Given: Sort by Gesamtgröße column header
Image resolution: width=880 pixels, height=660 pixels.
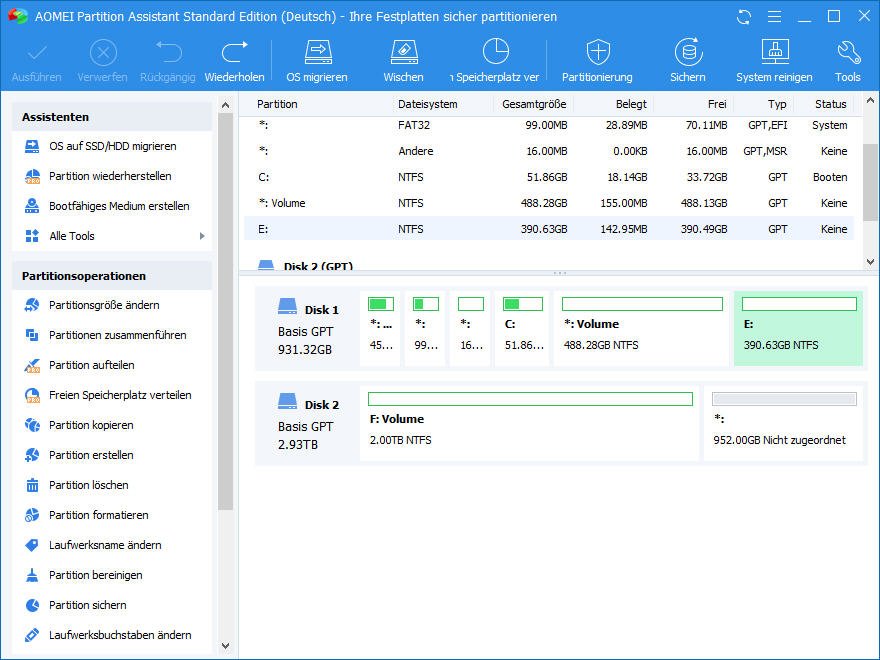Looking at the screenshot, I should pyautogui.click(x=534, y=104).
